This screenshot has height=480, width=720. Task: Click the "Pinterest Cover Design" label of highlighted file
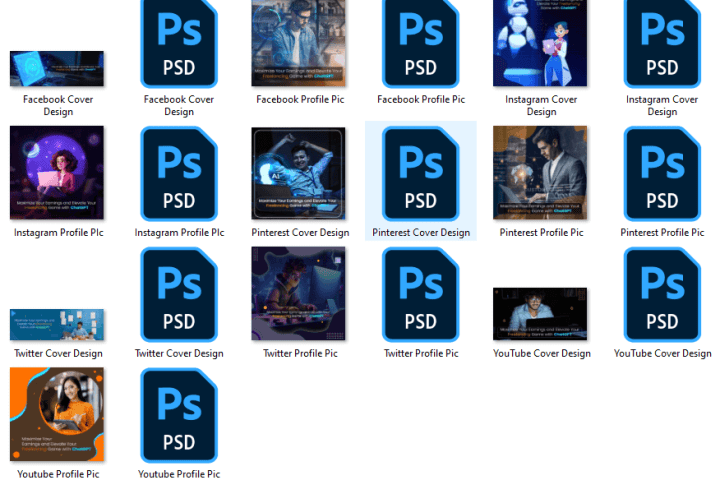421,232
